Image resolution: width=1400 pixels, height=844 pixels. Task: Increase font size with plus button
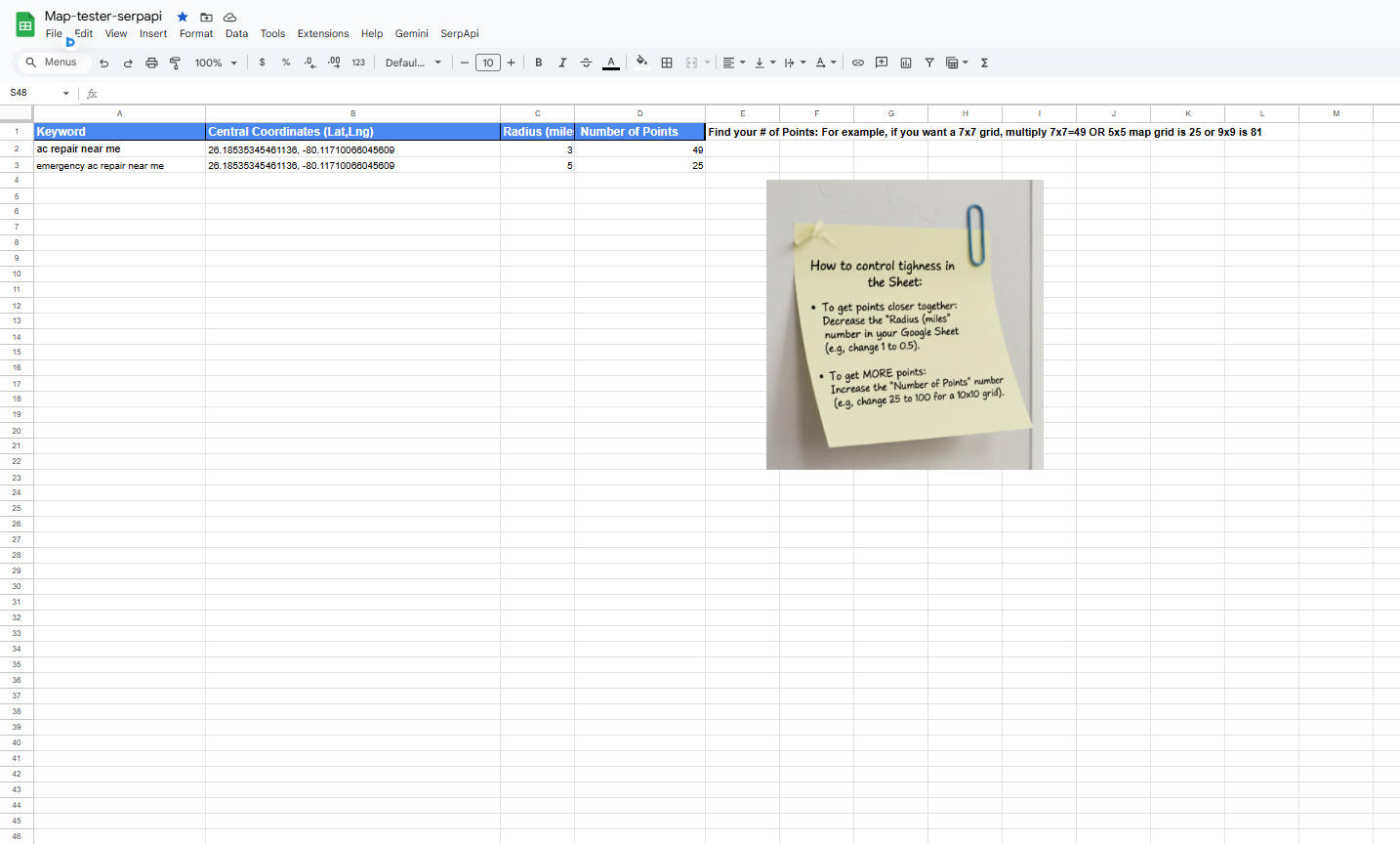tap(512, 63)
